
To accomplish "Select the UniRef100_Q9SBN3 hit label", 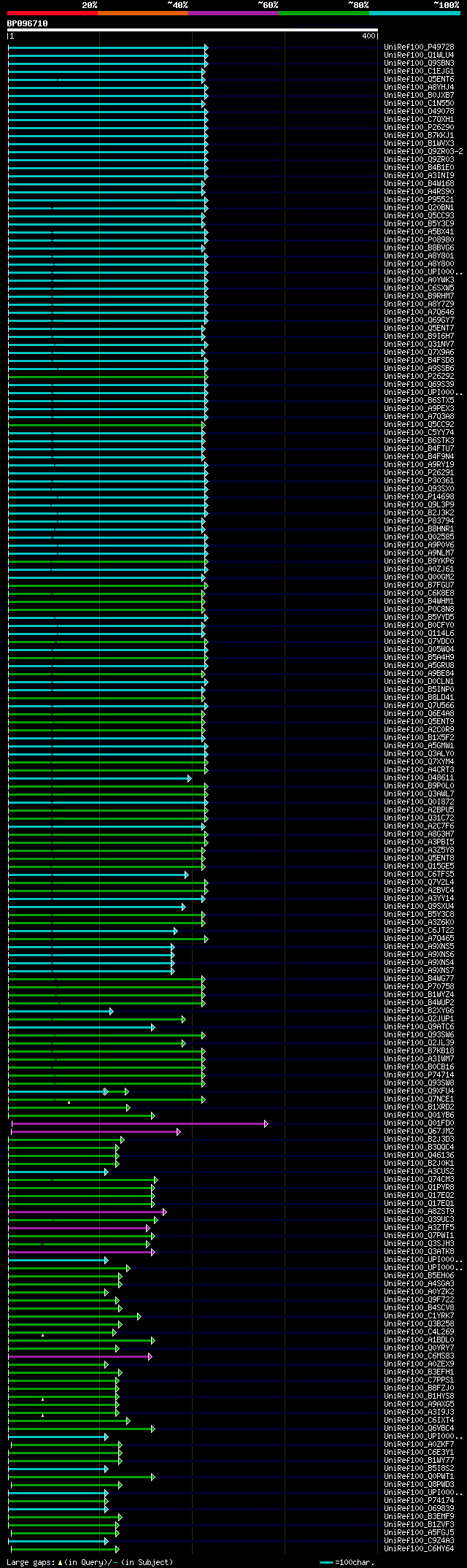I will (x=419, y=63).
